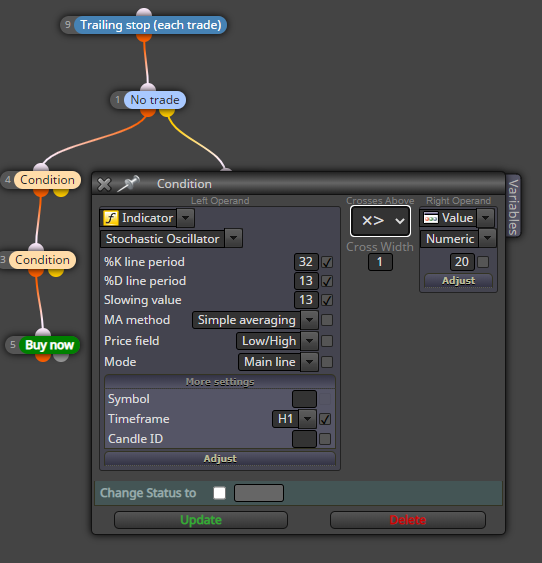Select the Condition block numbered 3
The width and height of the screenshot is (542, 563).
42,260
